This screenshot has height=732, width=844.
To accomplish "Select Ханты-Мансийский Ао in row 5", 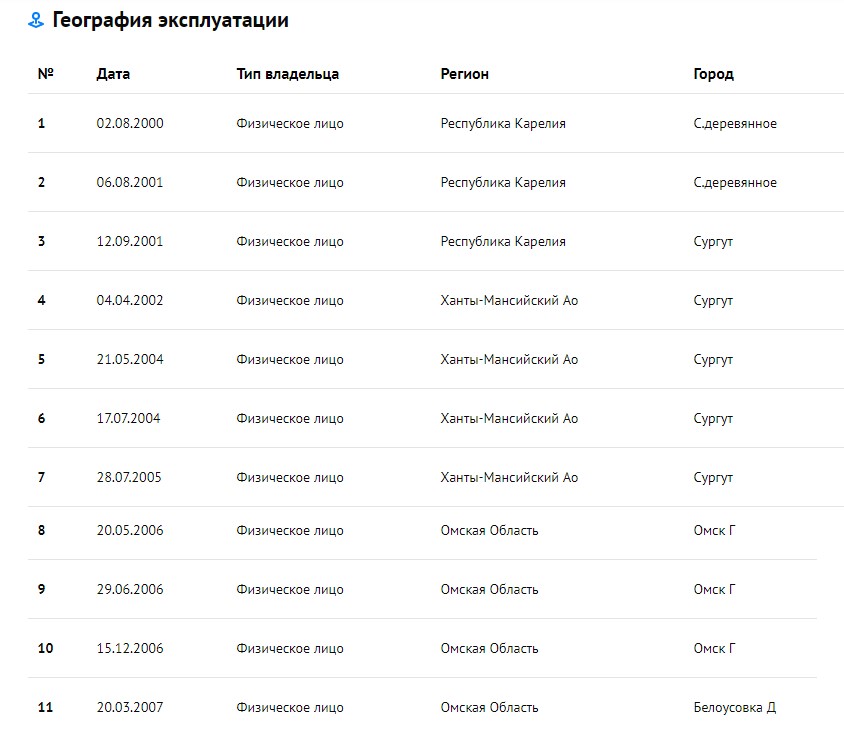I will tap(509, 360).
